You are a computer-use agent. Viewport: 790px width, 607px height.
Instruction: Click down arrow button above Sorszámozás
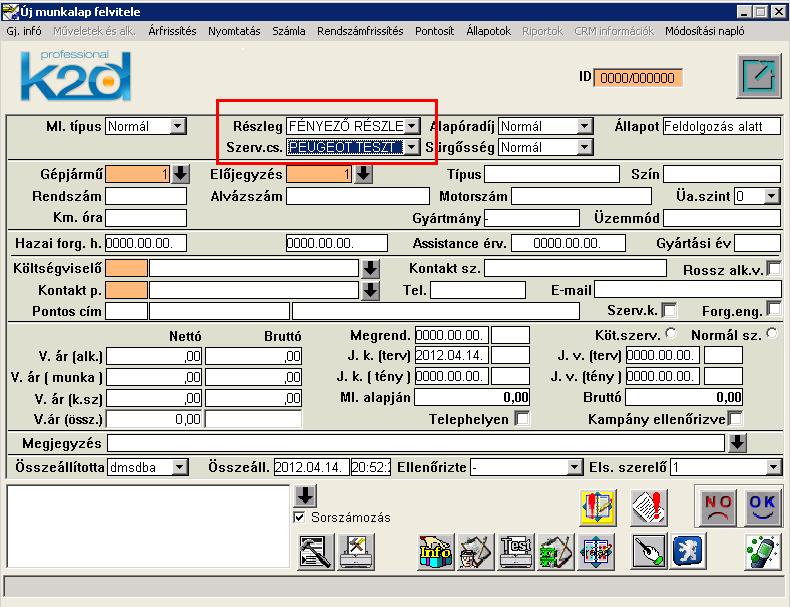pos(305,496)
